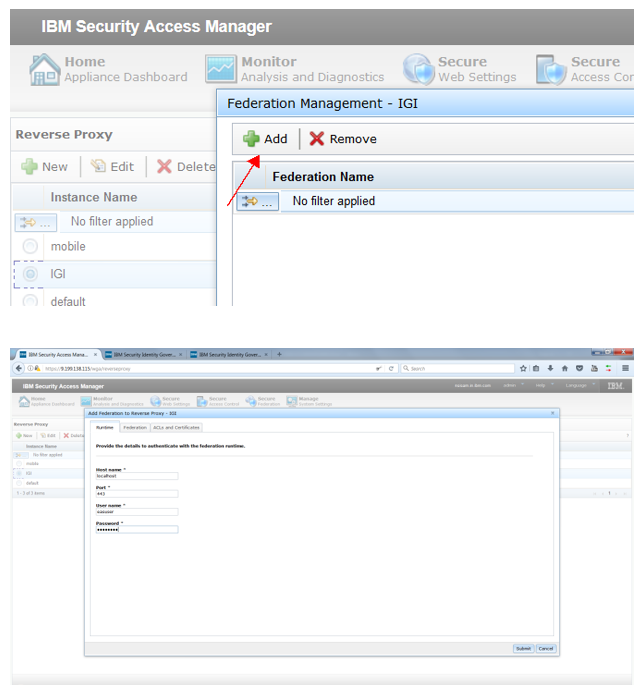Close the Add Federation to Reverse Proxy dialog
Screen dimensions: 642x688
point(552,413)
